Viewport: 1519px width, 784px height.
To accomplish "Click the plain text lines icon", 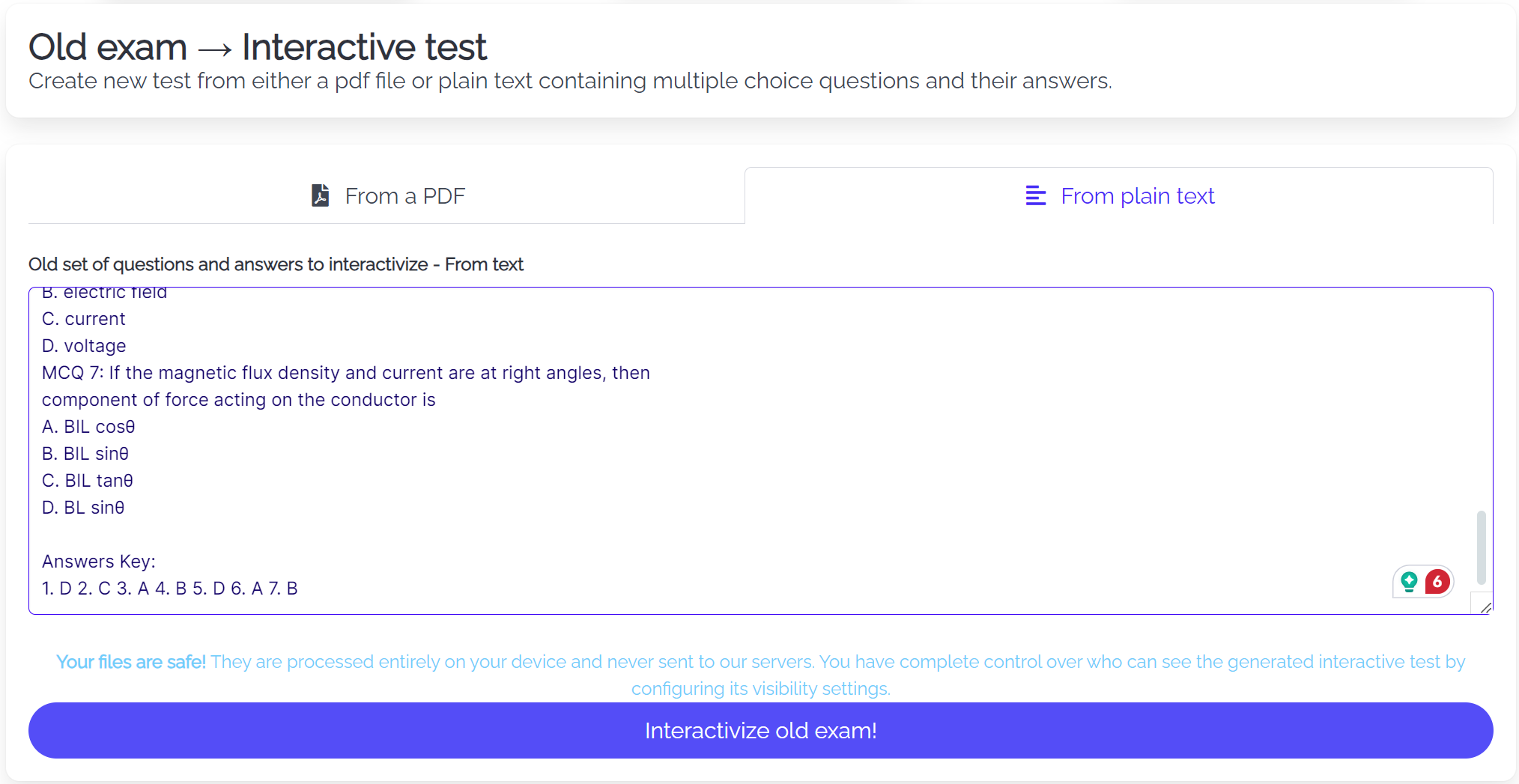I will pyautogui.click(x=1036, y=195).
